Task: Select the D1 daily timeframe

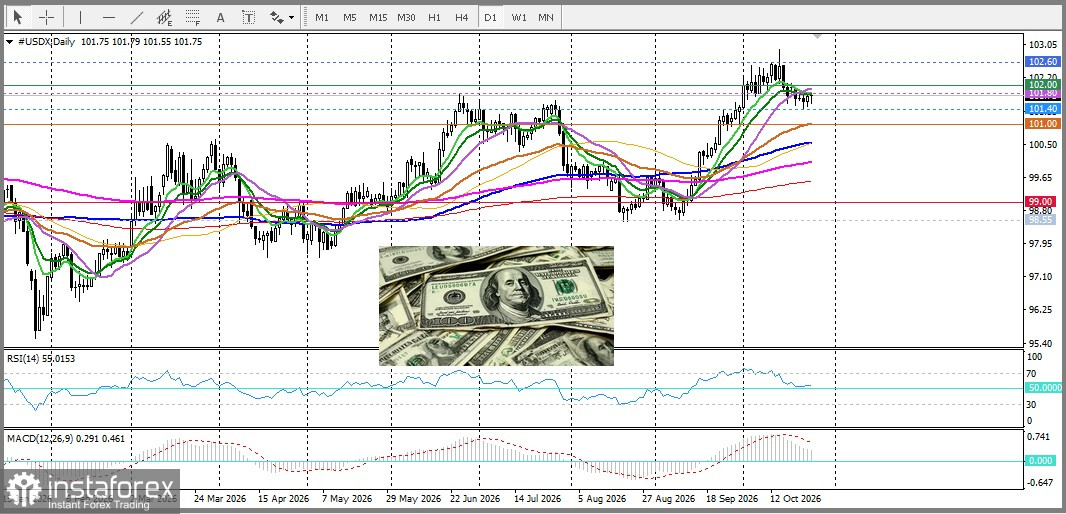Action: pyautogui.click(x=490, y=18)
